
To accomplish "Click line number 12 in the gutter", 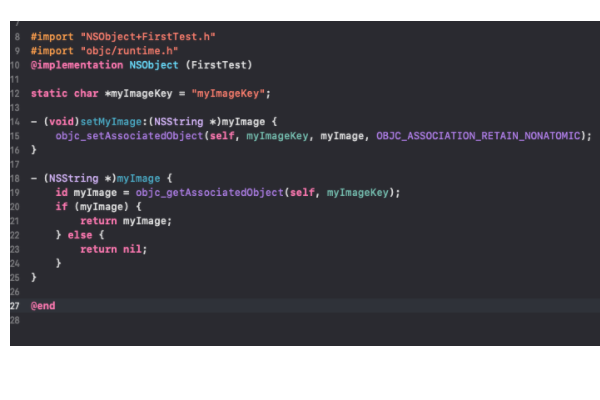I will point(15,93).
